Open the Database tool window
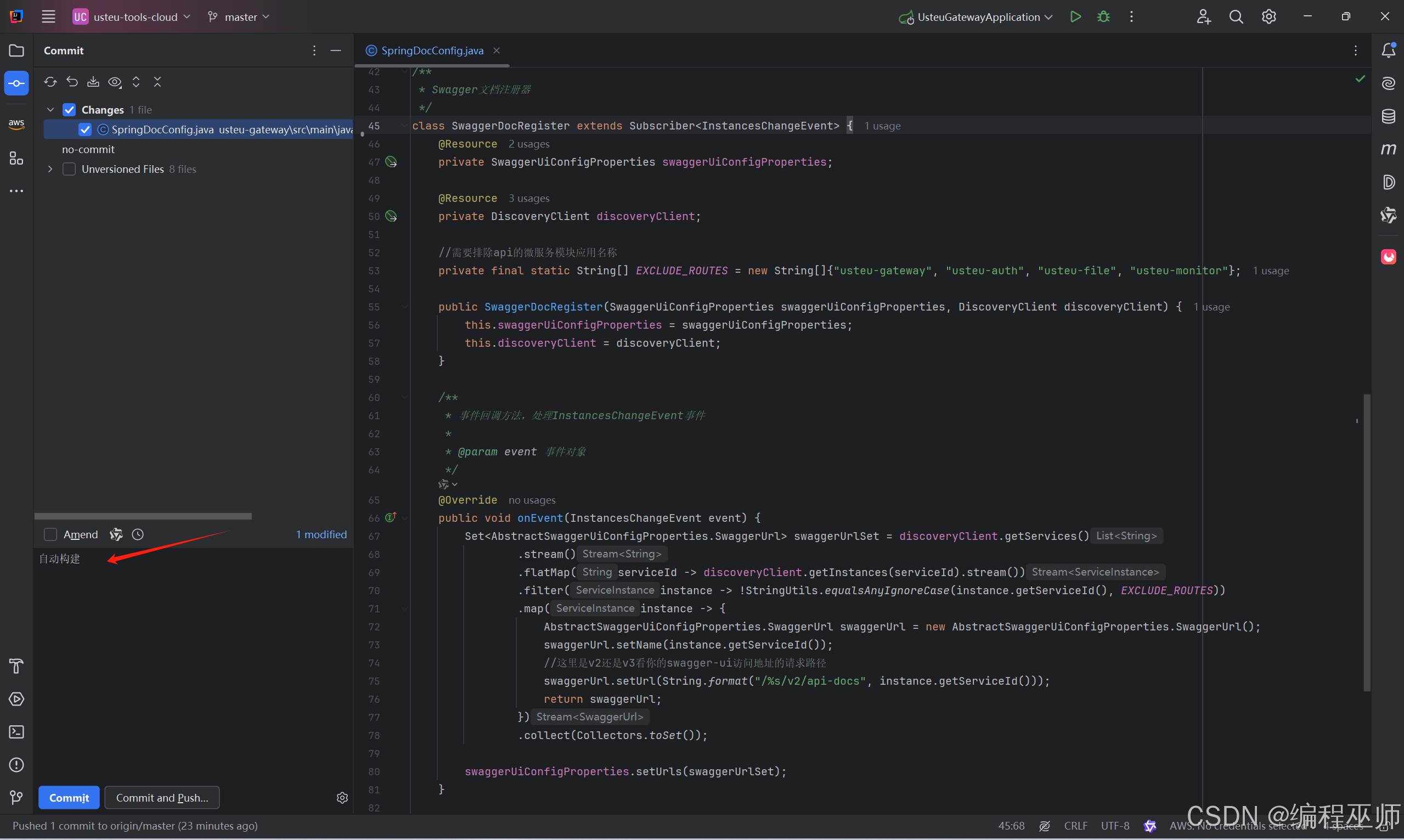1404x840 pixels. point(1388,116)
